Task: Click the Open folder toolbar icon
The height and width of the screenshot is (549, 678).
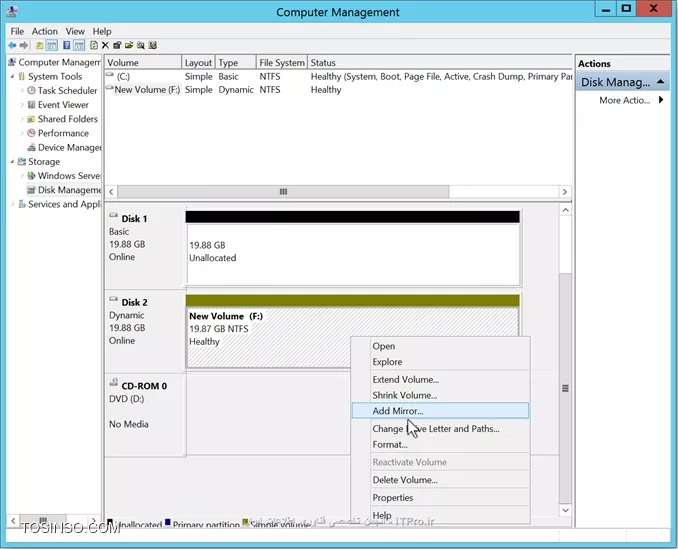Action: 128,45
